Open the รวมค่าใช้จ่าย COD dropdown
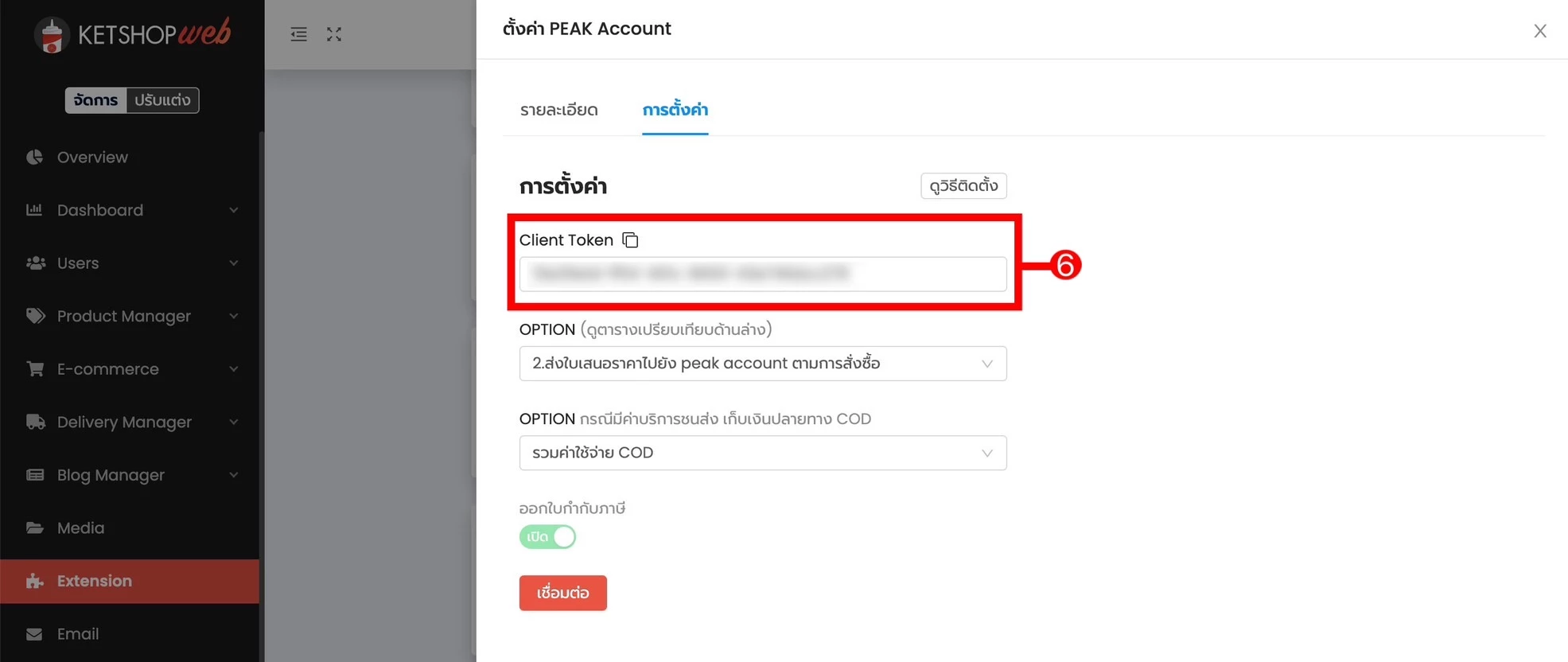The width and height of the screenshot is (1568, 662). click(763, 453)
